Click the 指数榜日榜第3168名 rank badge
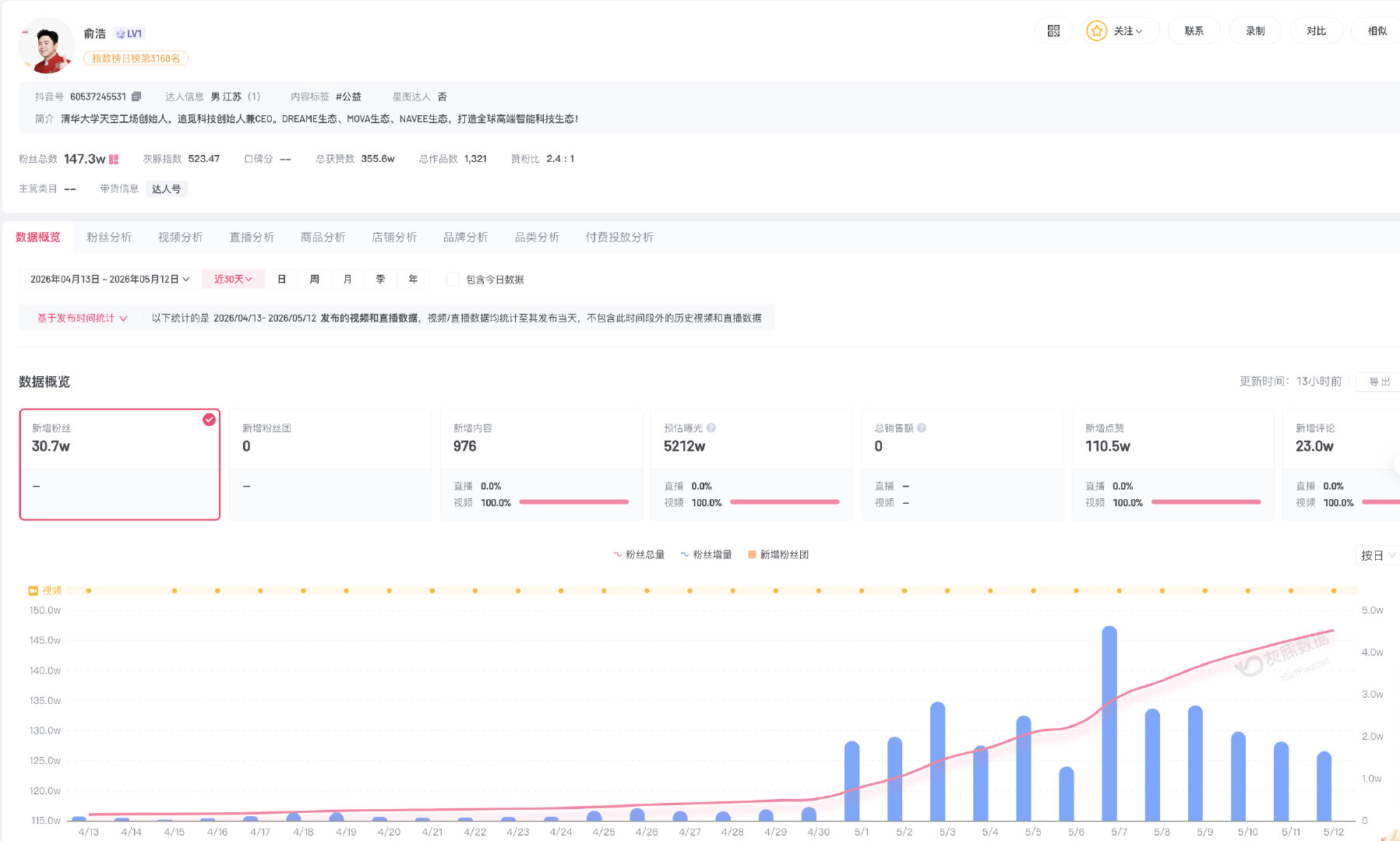Screen dimensions: 1400x841 tap(136, 58)
